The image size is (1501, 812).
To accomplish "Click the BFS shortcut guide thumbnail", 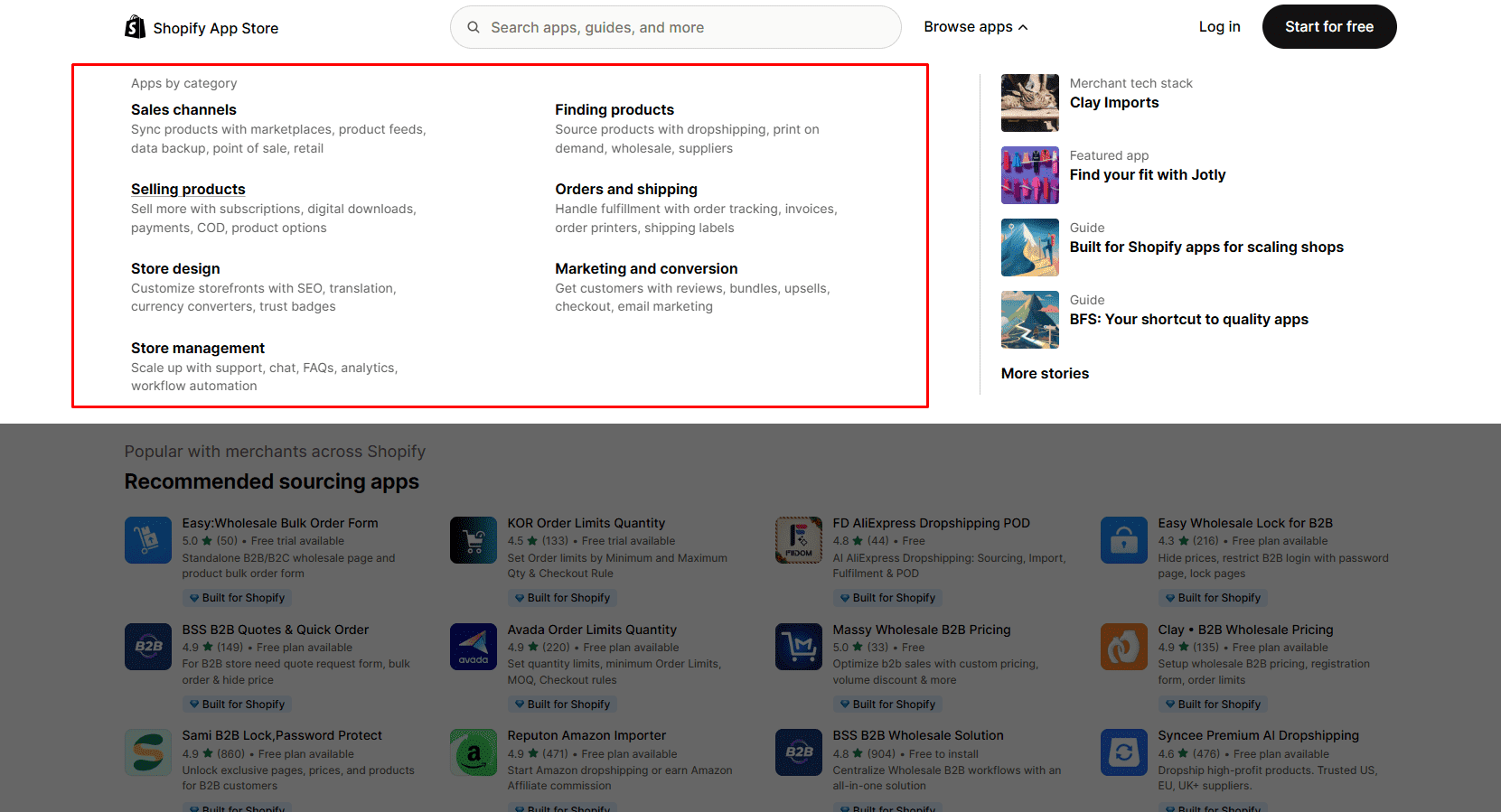I will click(x=1030, y=320).
